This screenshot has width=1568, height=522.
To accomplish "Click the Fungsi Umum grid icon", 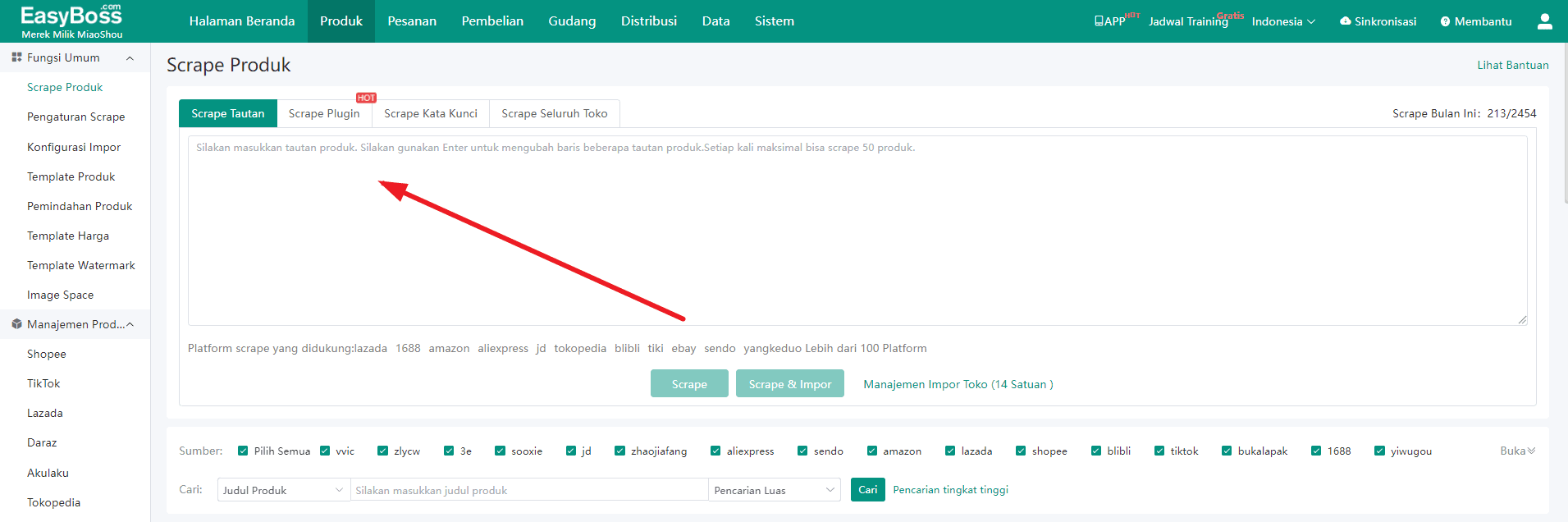I will pos(16,57).
